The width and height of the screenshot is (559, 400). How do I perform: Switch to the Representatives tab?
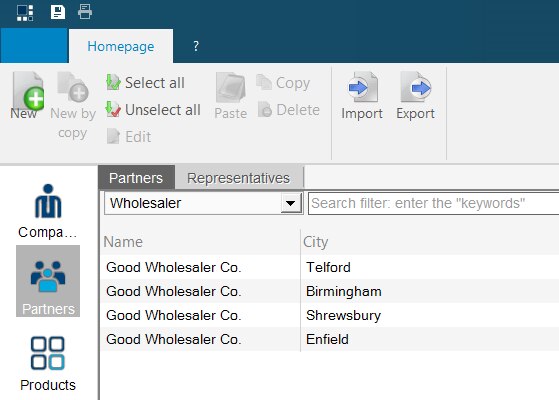point(238,178)
